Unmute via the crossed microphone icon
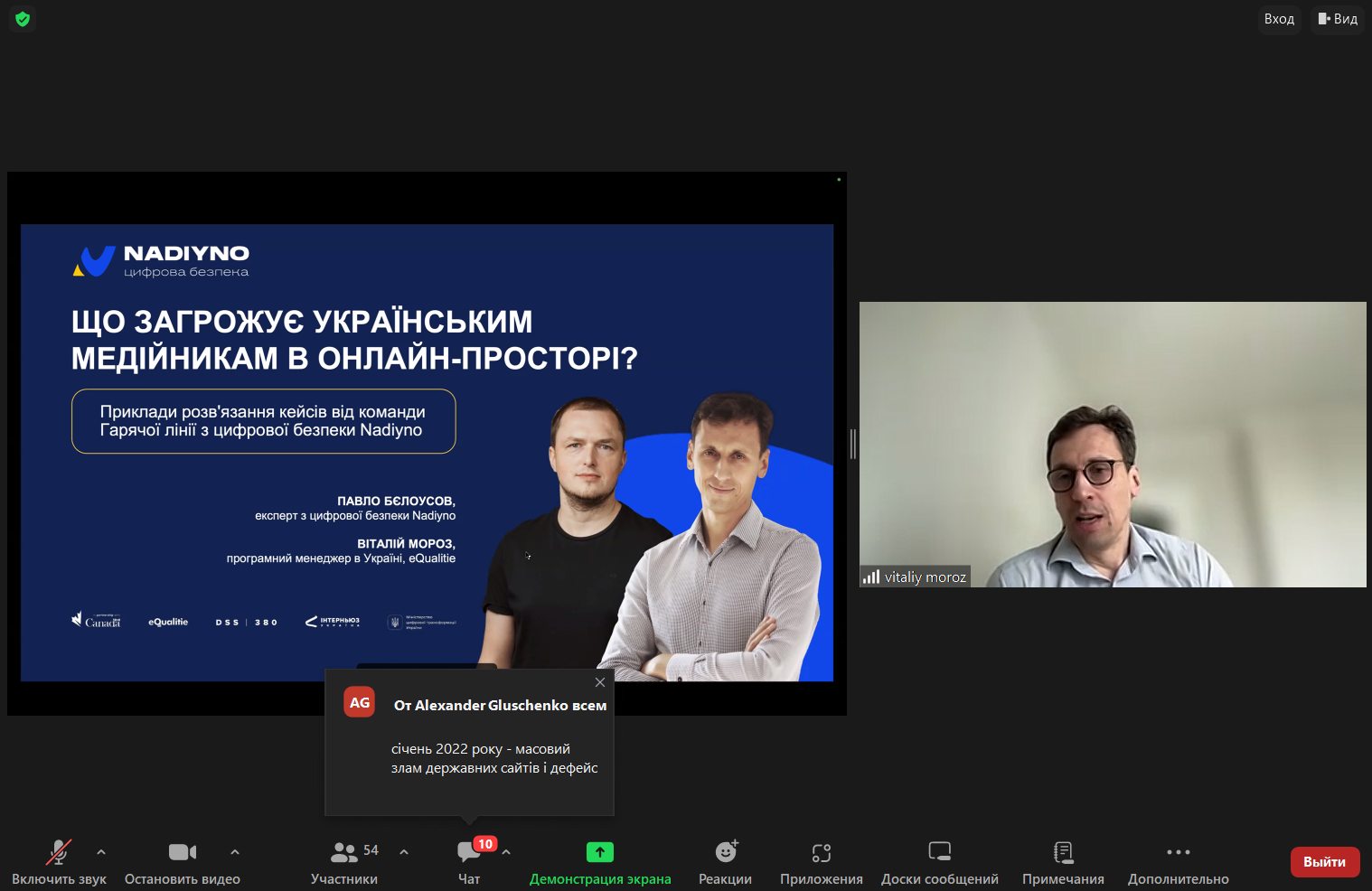 [x=59, y=852]
